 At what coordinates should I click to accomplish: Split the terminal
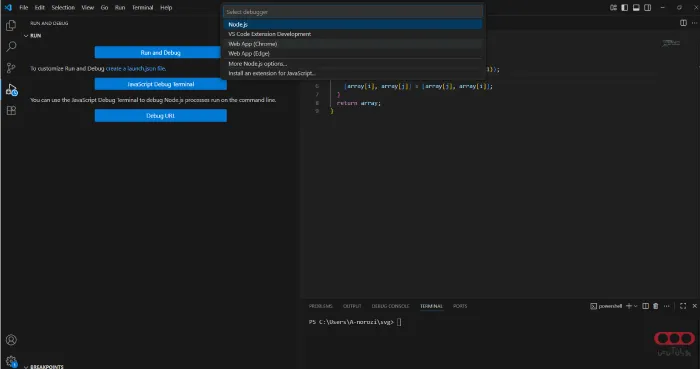coord(646,306)
